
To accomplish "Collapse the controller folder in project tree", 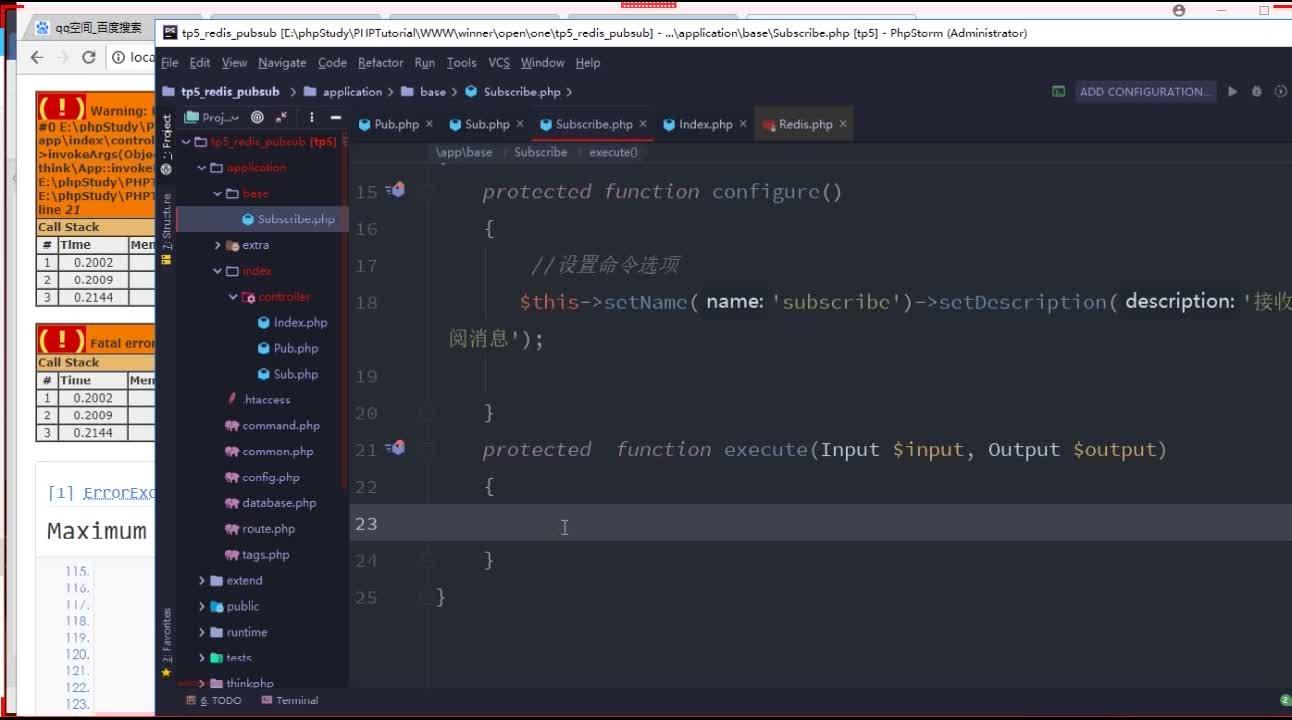I will (x=232, y=297).
